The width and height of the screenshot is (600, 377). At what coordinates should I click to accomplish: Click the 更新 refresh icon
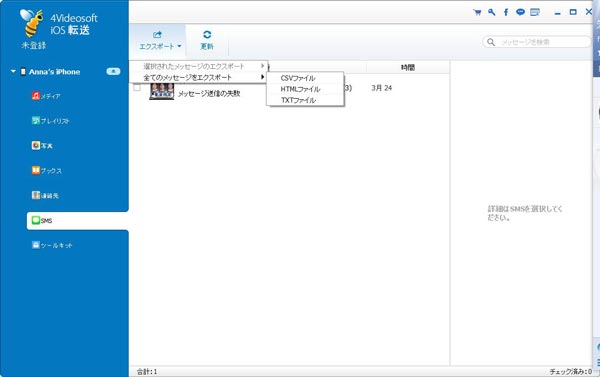point(207,35)
